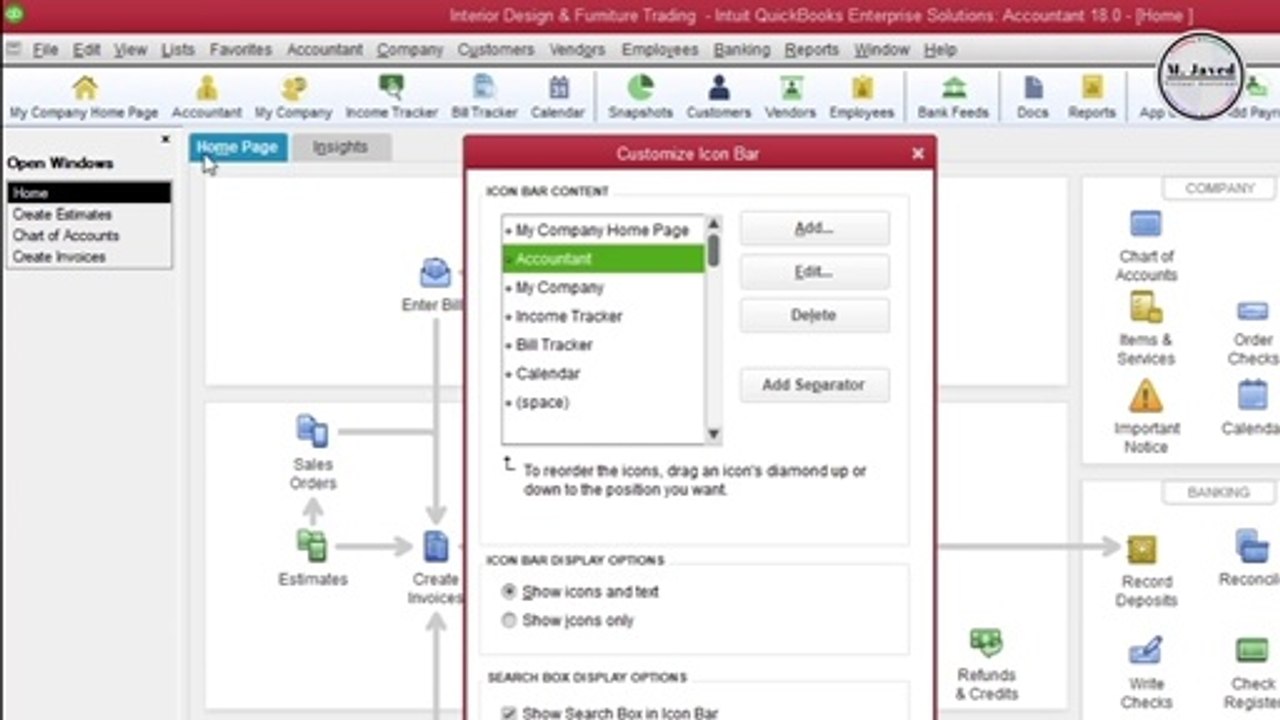
Task: Select Income Tracker in content list
Action: pyautogui.click(x=603, y=316)
